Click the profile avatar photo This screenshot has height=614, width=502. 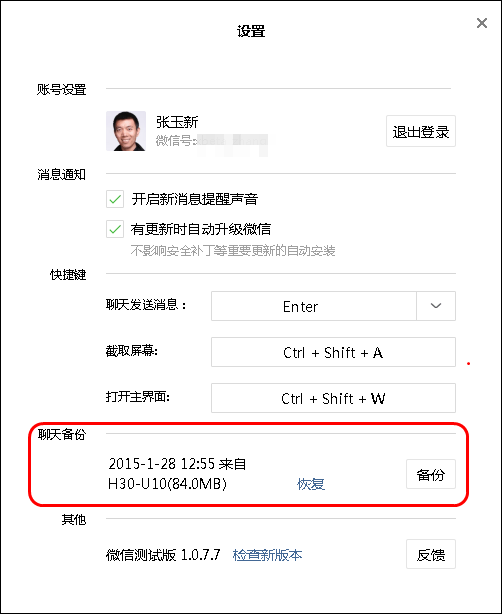126,131
